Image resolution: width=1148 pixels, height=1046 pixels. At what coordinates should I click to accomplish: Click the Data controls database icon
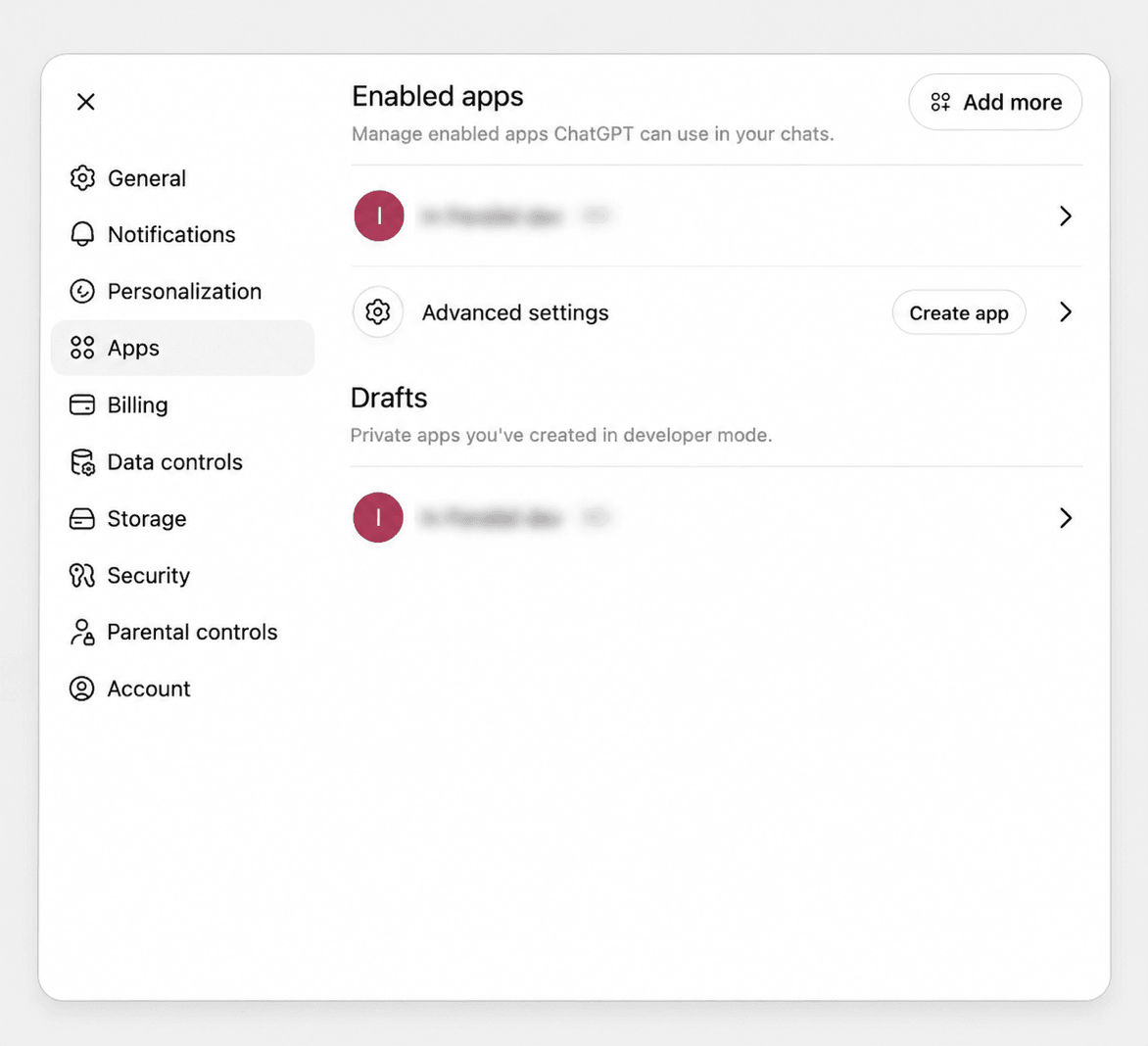[82, 462]
